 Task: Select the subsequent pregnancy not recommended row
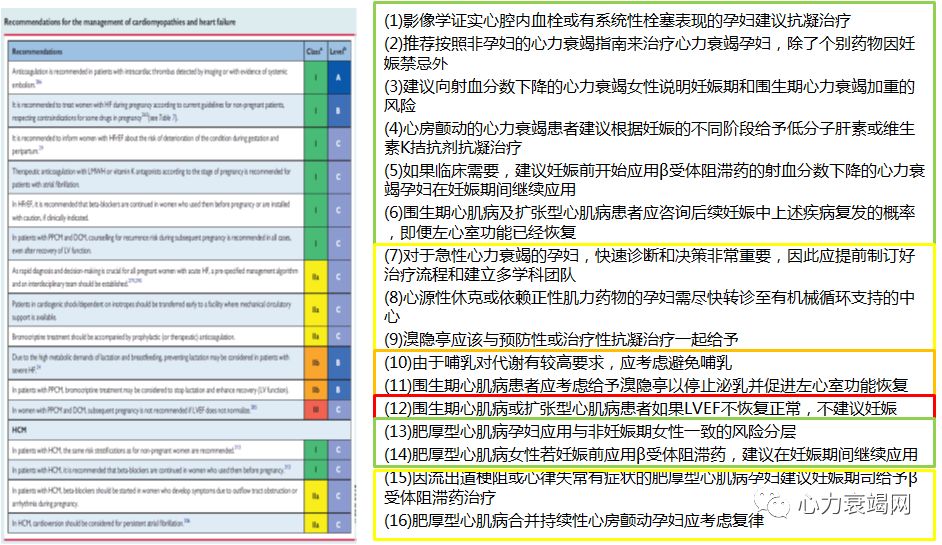point(179,410)
